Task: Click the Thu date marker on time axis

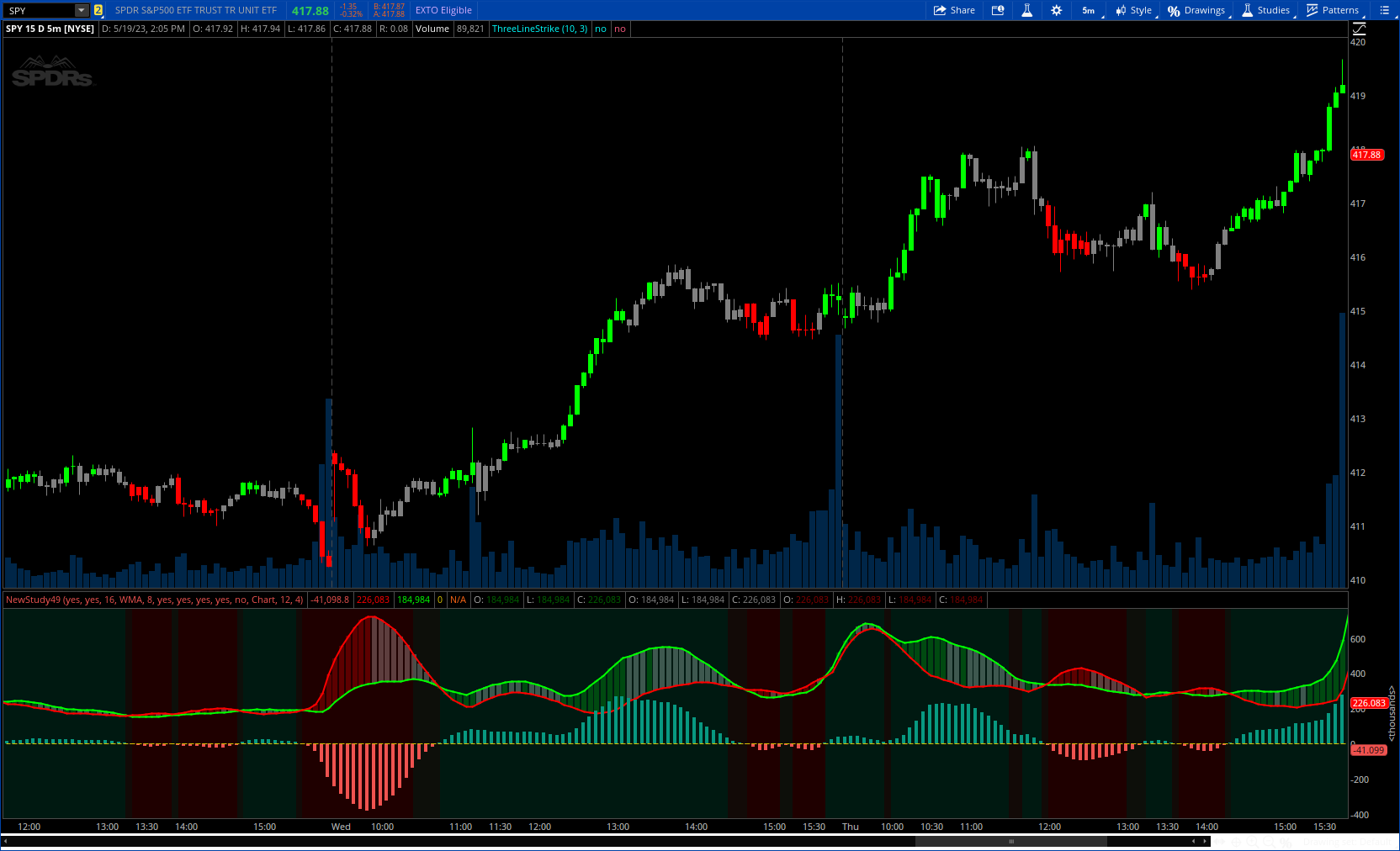Action: [x=851, y=827]
